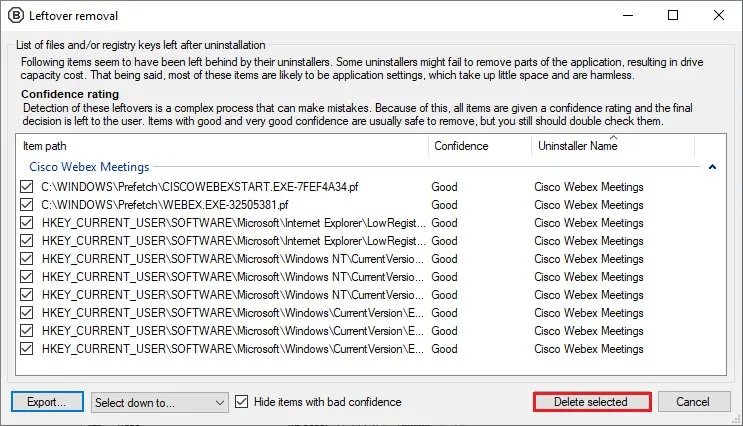Uncheck the CISCOWEBEXSTART.EXE-7FEF4A34.pf checkbox

tap(27, 187)
